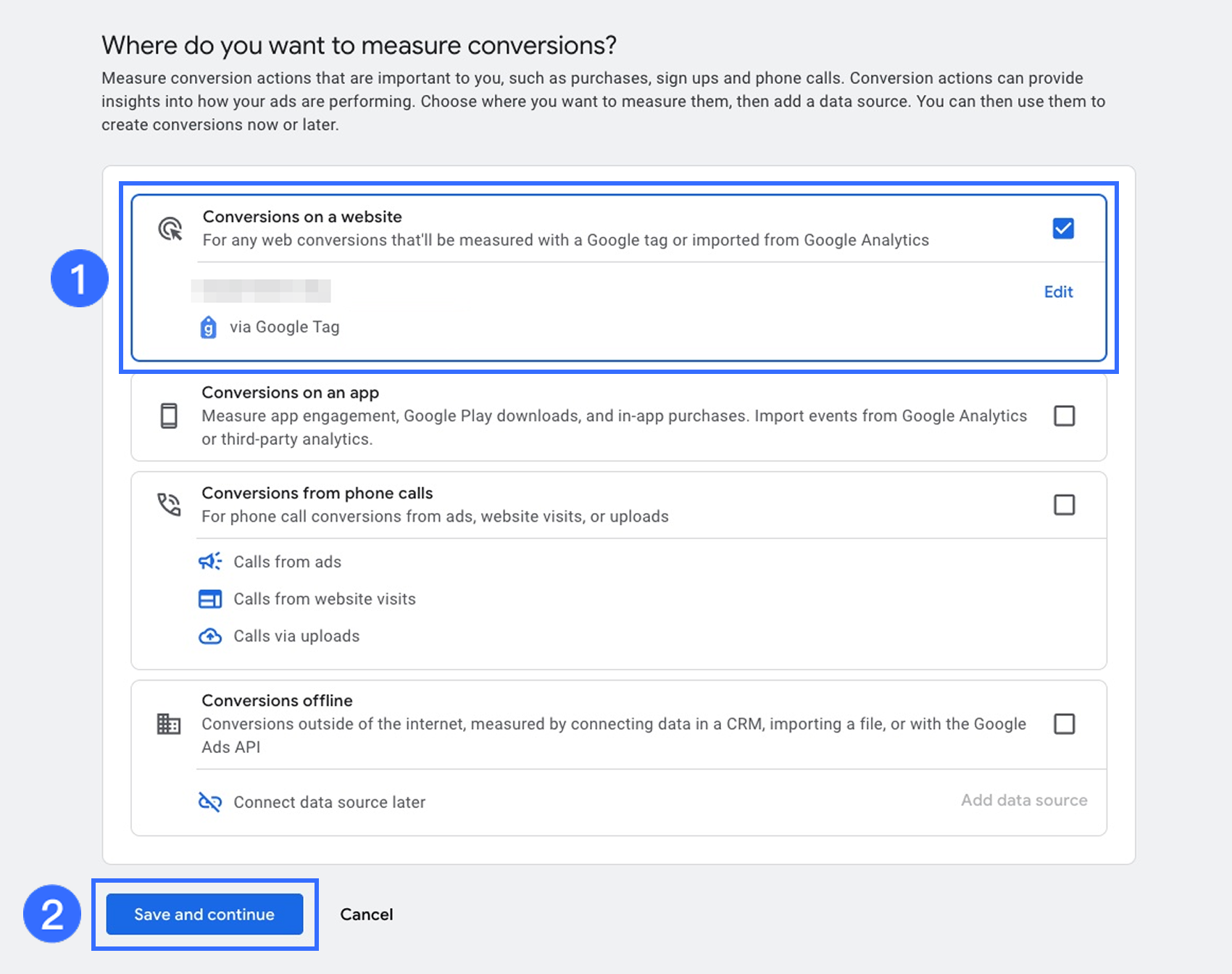Select the Calls from ads option
Image resolution: width=1232 pixels, height=974 pixels.
[x=287, y=562]
